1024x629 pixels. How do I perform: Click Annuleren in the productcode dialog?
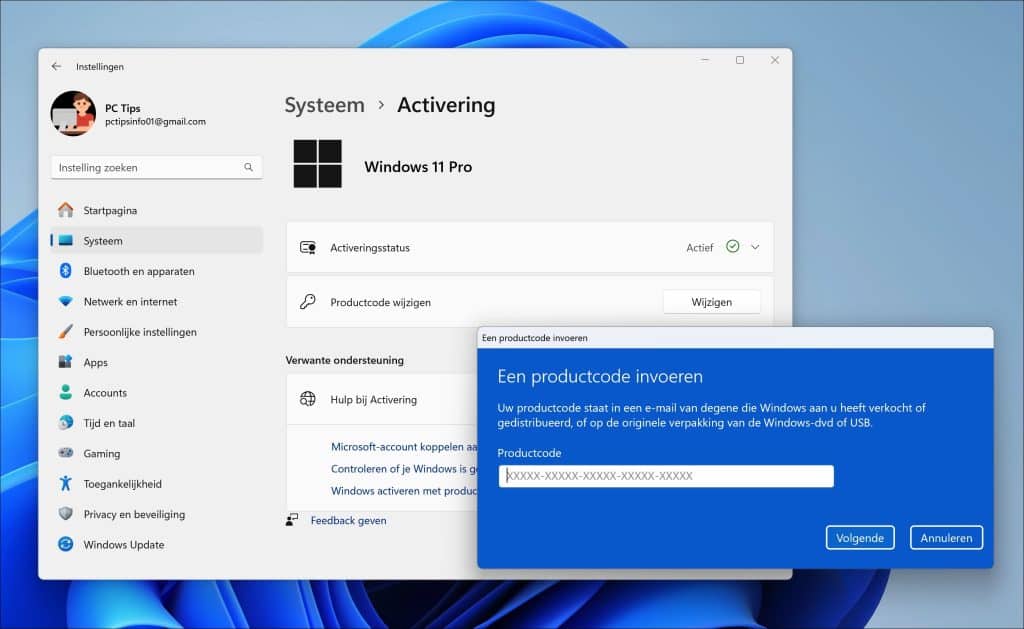tap(946, 538)
